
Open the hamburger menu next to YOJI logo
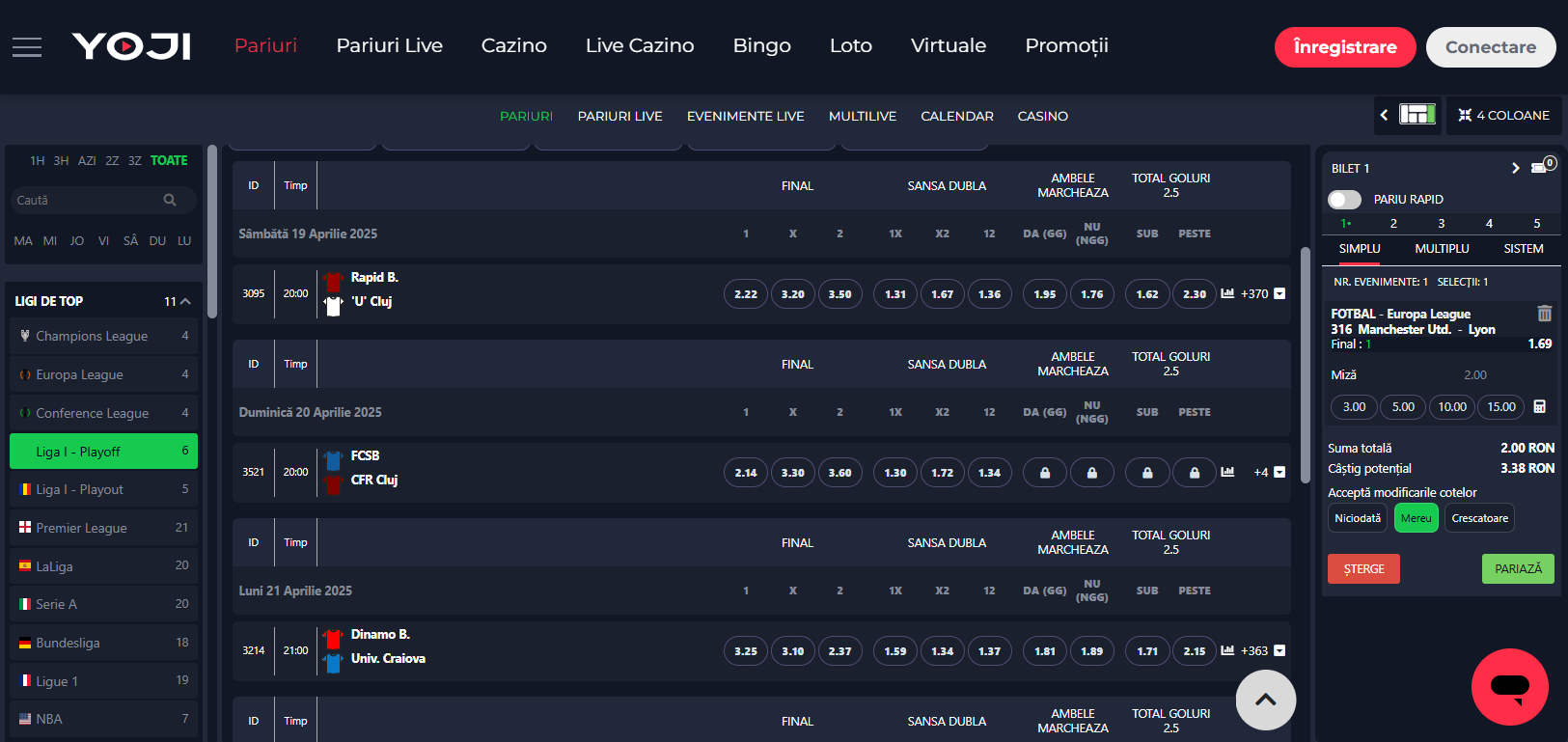[27, 47]
